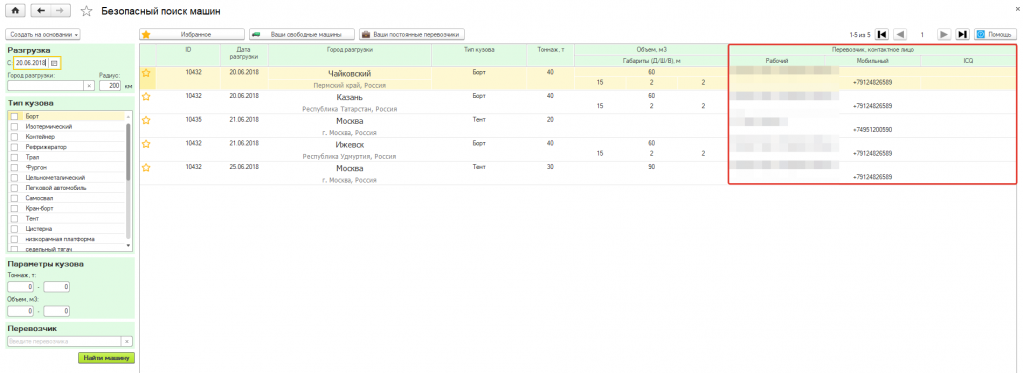Navigate forward with the right arrow

(61, 11)
